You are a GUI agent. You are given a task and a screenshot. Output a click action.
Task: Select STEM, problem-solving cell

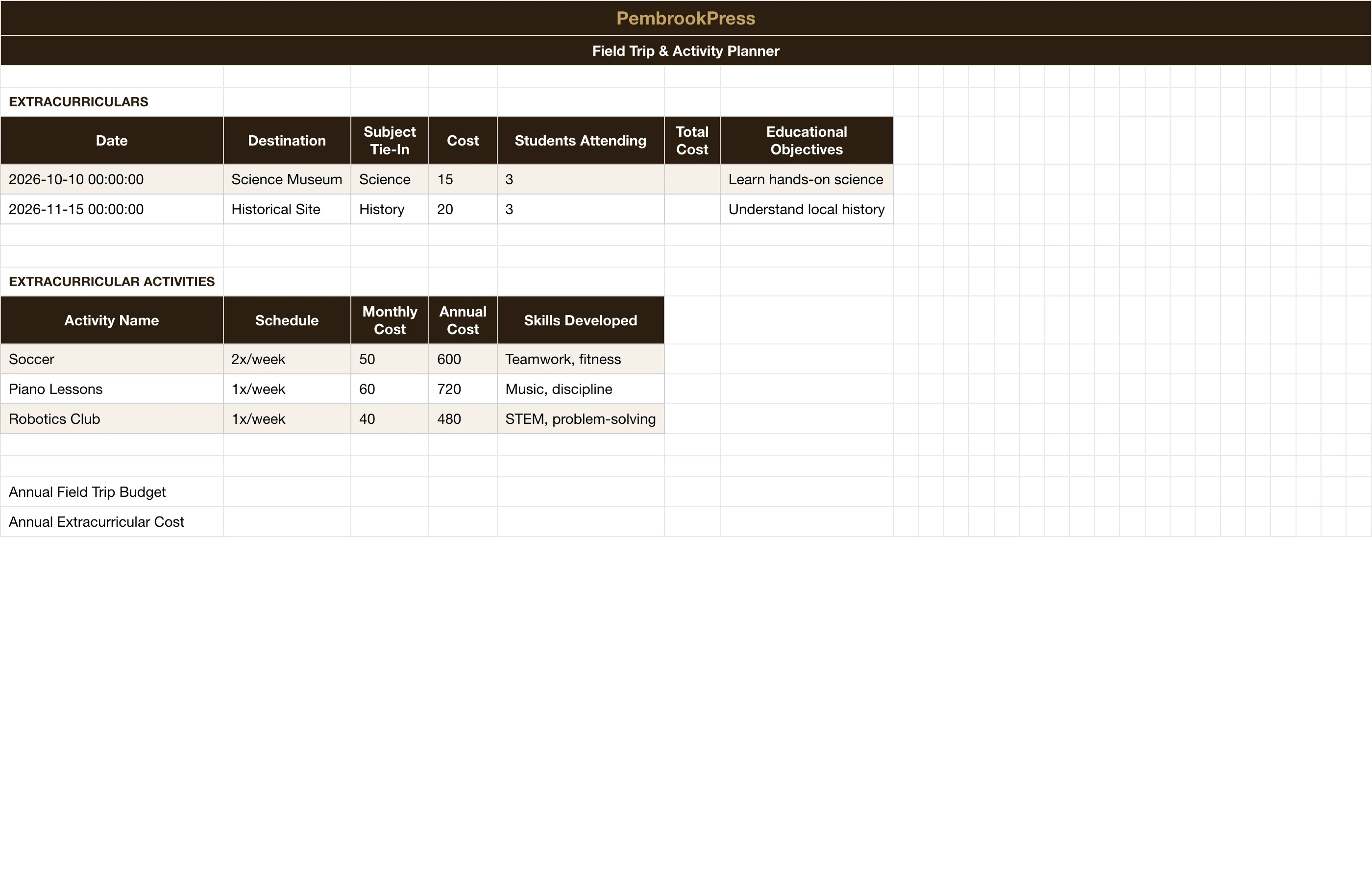(581, 418)
